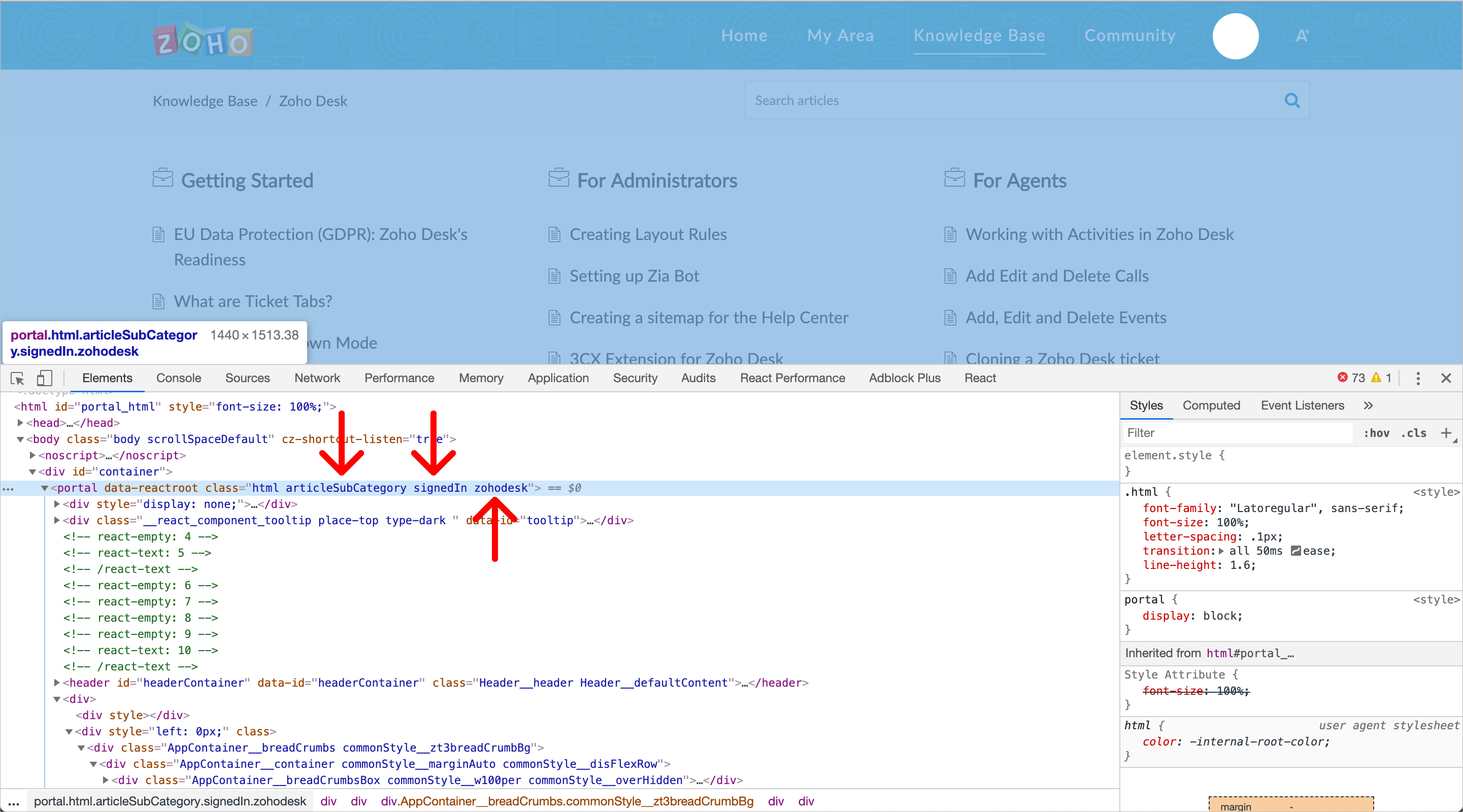1463x812 pixels.
Task: Open the Setting up Zia Bot article
Action: 634,276
